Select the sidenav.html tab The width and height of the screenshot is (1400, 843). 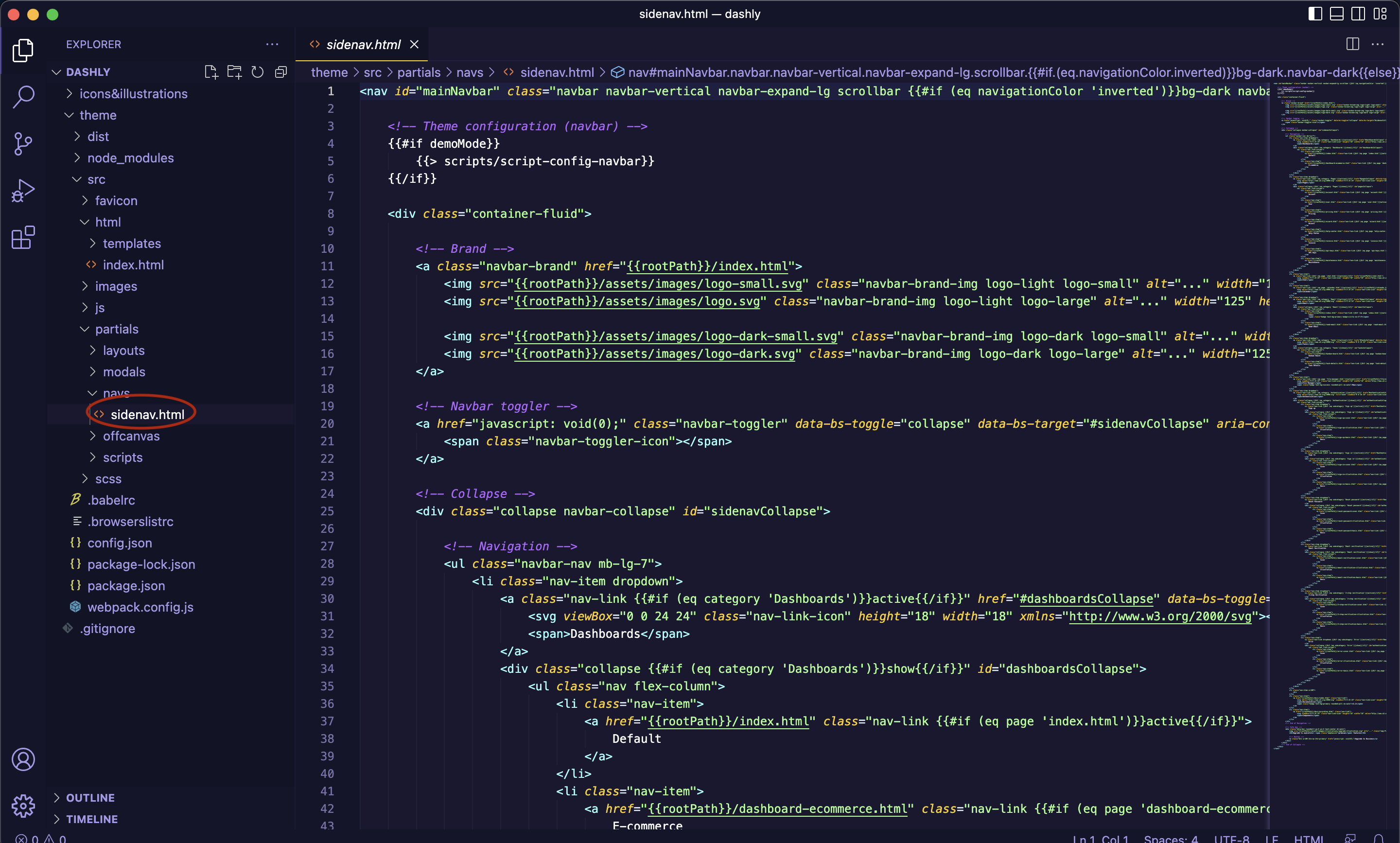[362, 44]
